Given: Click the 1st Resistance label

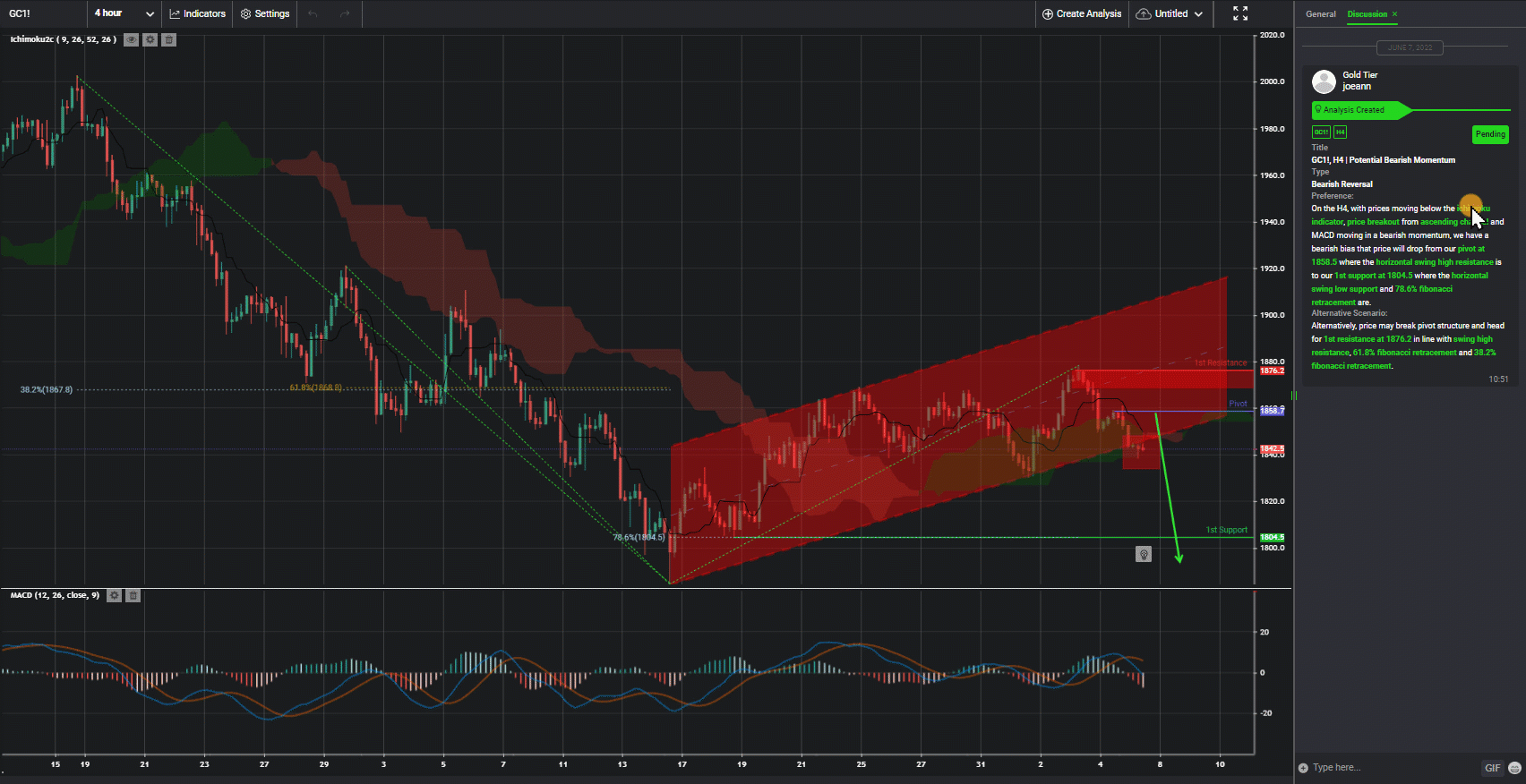Looking at the screenshot, I should click(x=1220, y=363).
